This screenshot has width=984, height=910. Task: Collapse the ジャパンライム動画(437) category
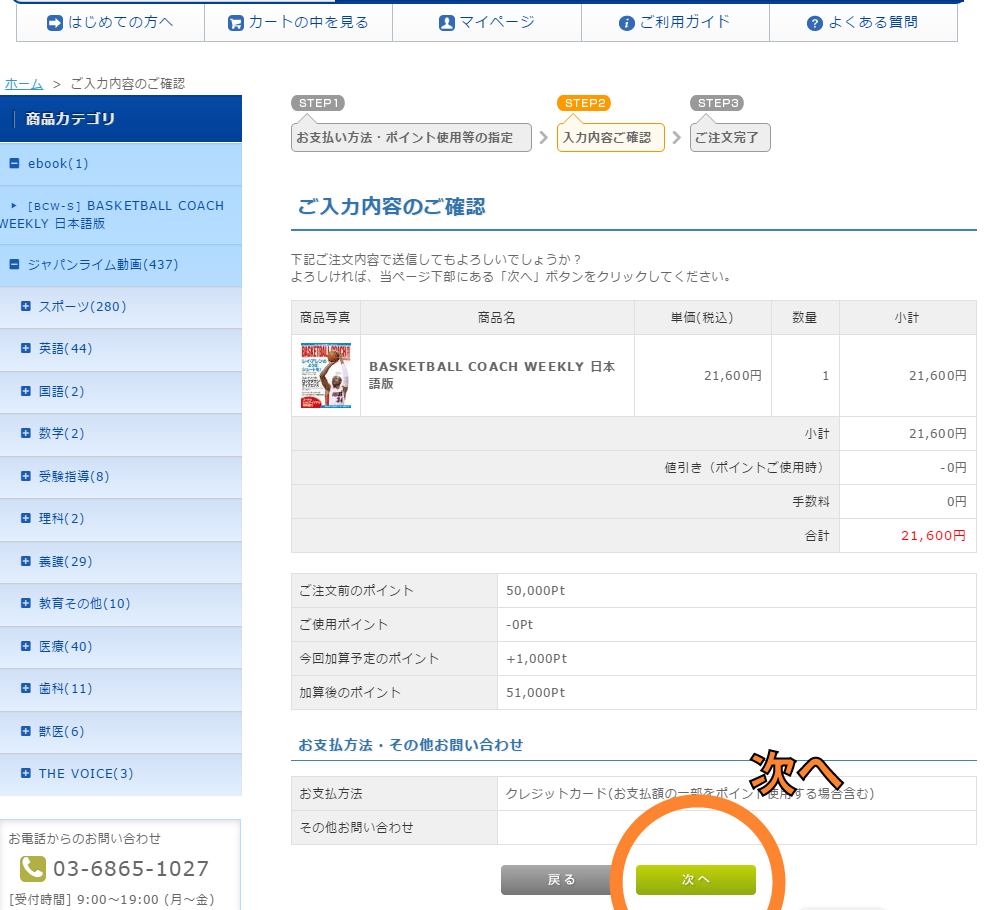[x=14, y=264]
